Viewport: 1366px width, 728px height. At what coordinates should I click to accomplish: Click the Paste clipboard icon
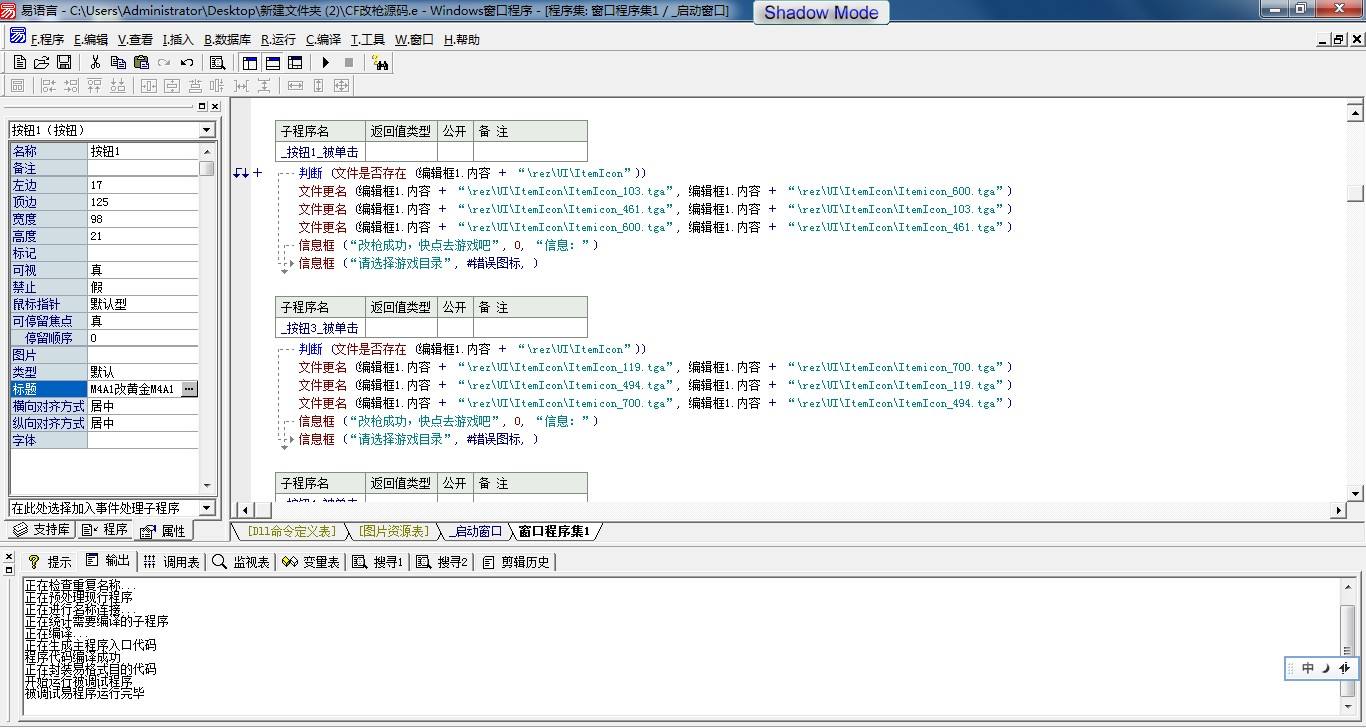pyautogui.click(x=141, y=62)
